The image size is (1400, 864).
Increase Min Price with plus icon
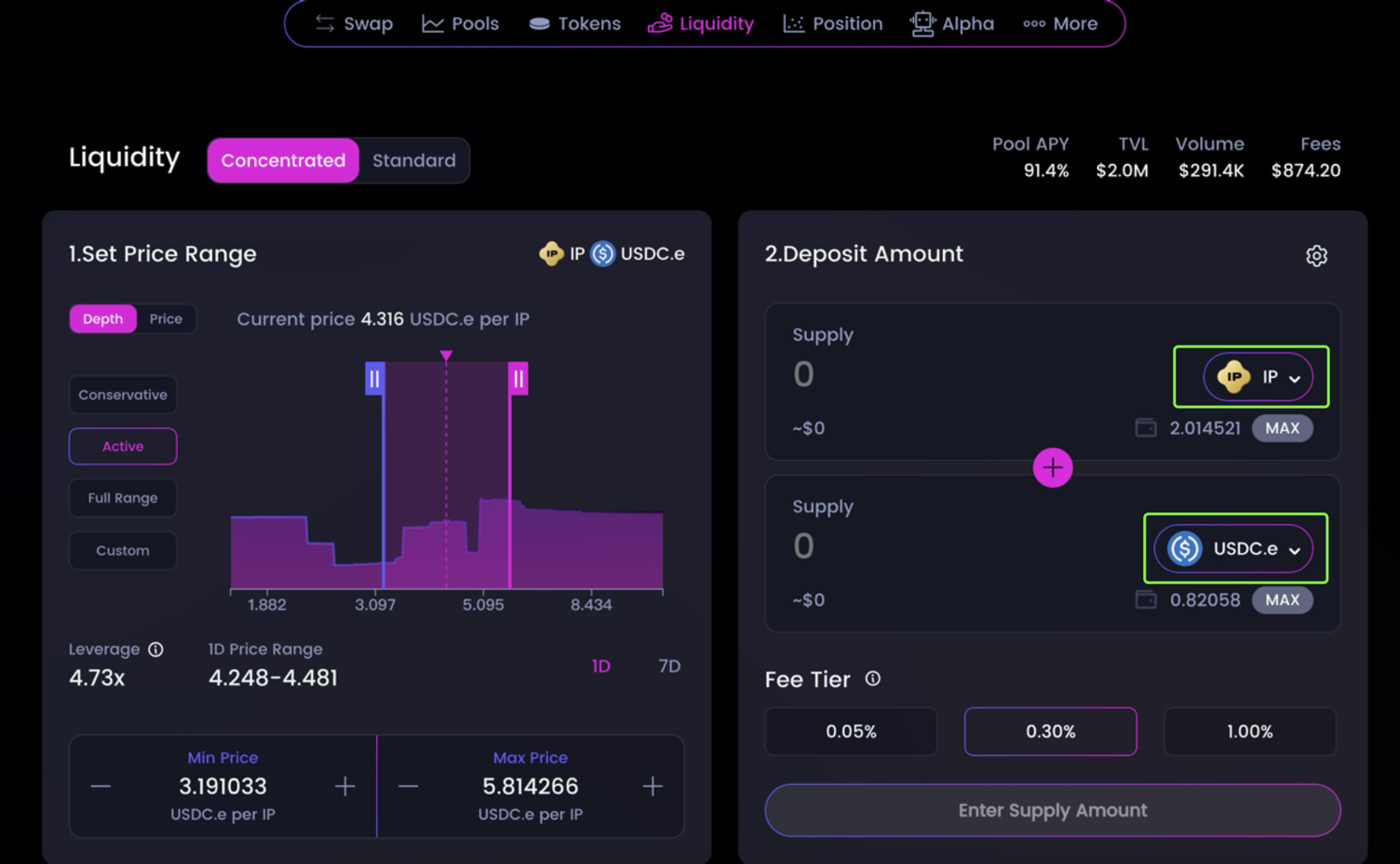tap(344, 787)
